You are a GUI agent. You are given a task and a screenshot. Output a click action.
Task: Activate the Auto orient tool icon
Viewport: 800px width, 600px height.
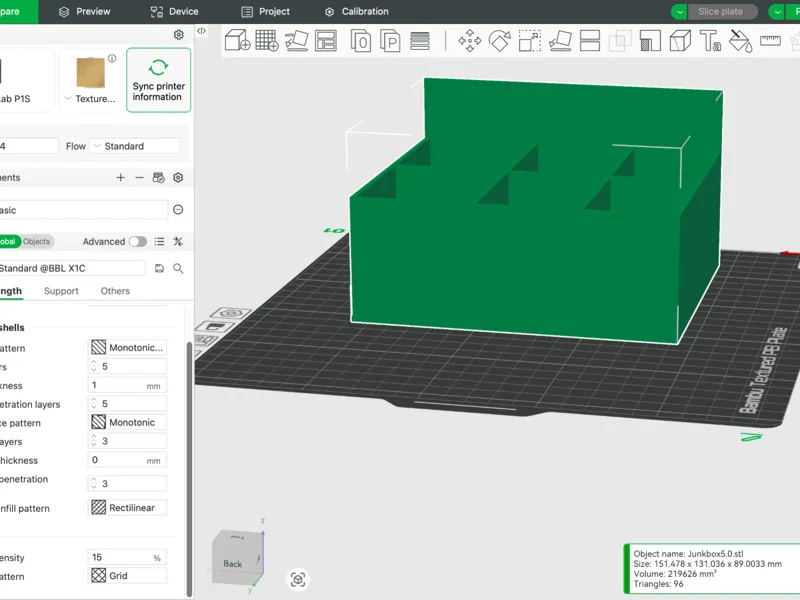click(296, 40)
